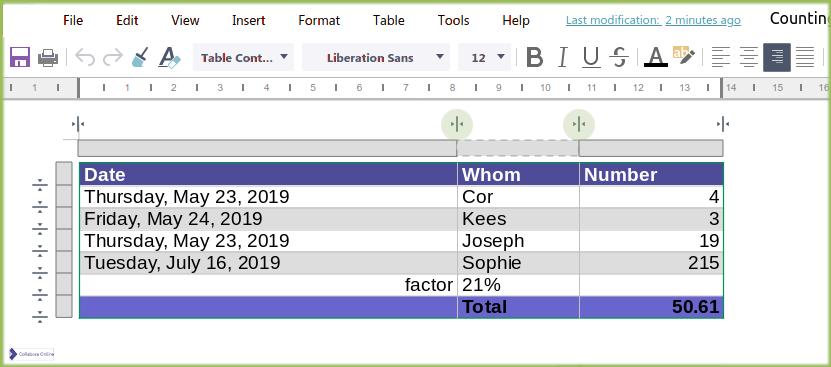
Task: Click the cell containing Kees
Action: tap(518, 219)
